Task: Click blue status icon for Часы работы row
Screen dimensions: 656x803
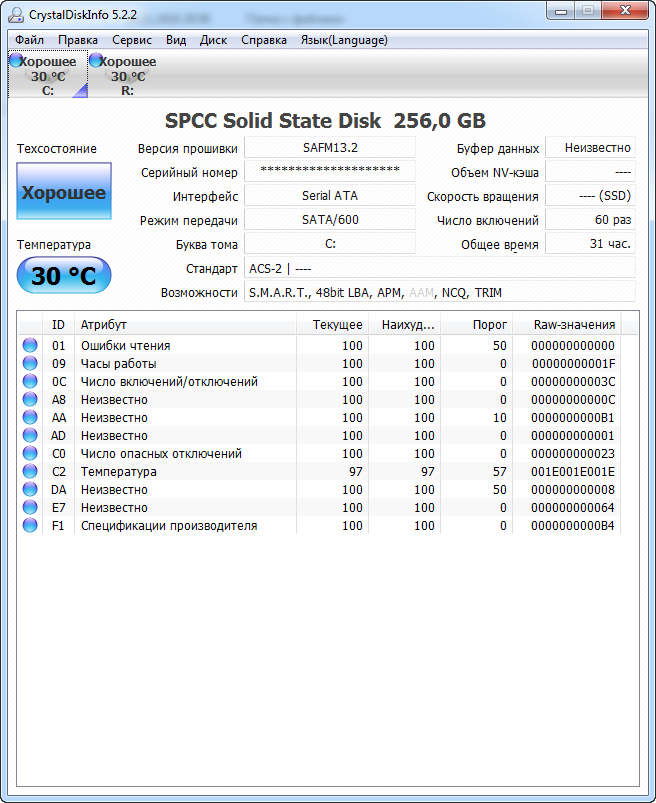Action: pos(30,364)
